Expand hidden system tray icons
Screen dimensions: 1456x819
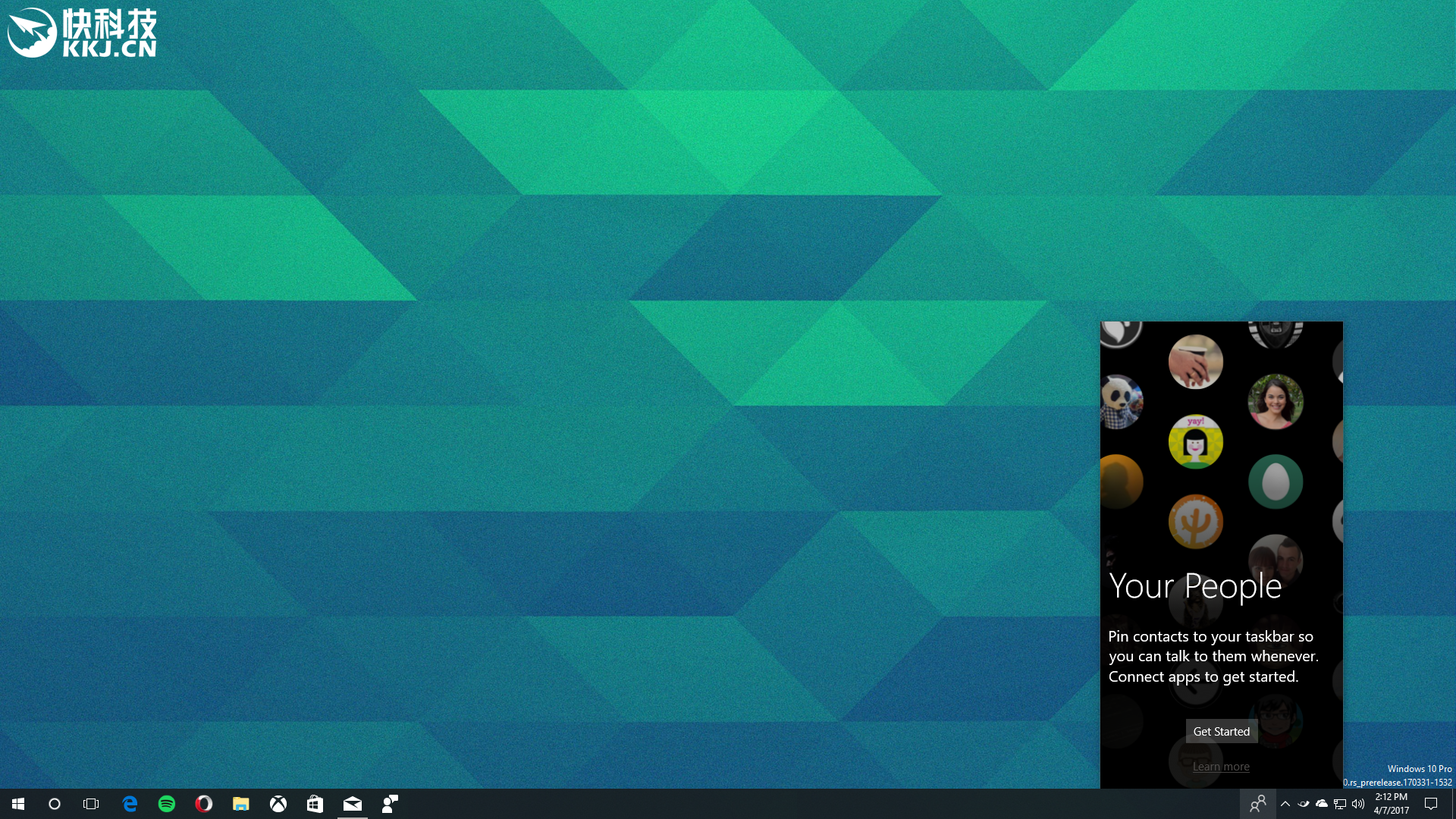pos(1285,804)
